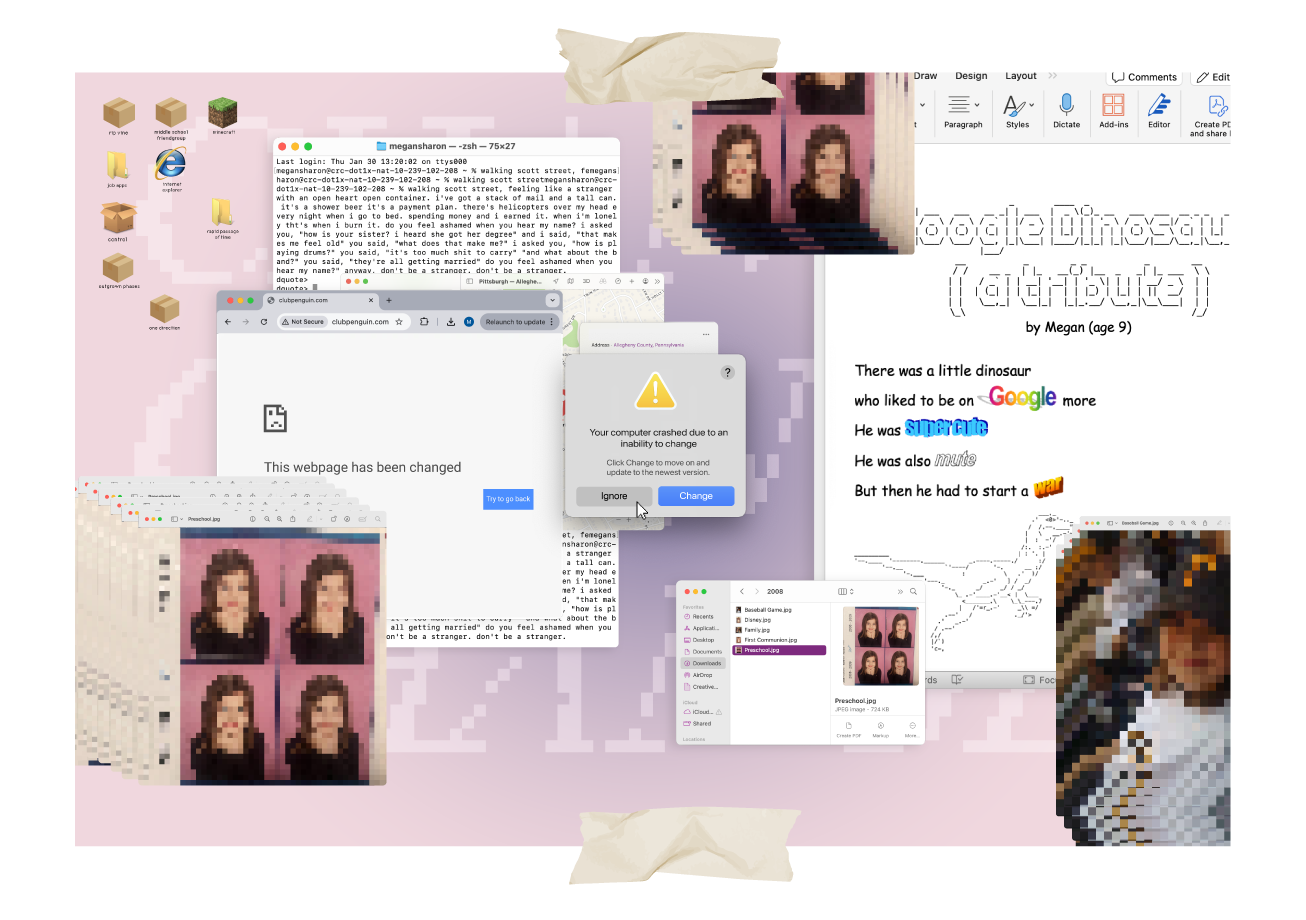Viewport: 1306px width, 920px height.
Task: Open Chrome downloads tray icon
Action: click(x=451, y=322)
